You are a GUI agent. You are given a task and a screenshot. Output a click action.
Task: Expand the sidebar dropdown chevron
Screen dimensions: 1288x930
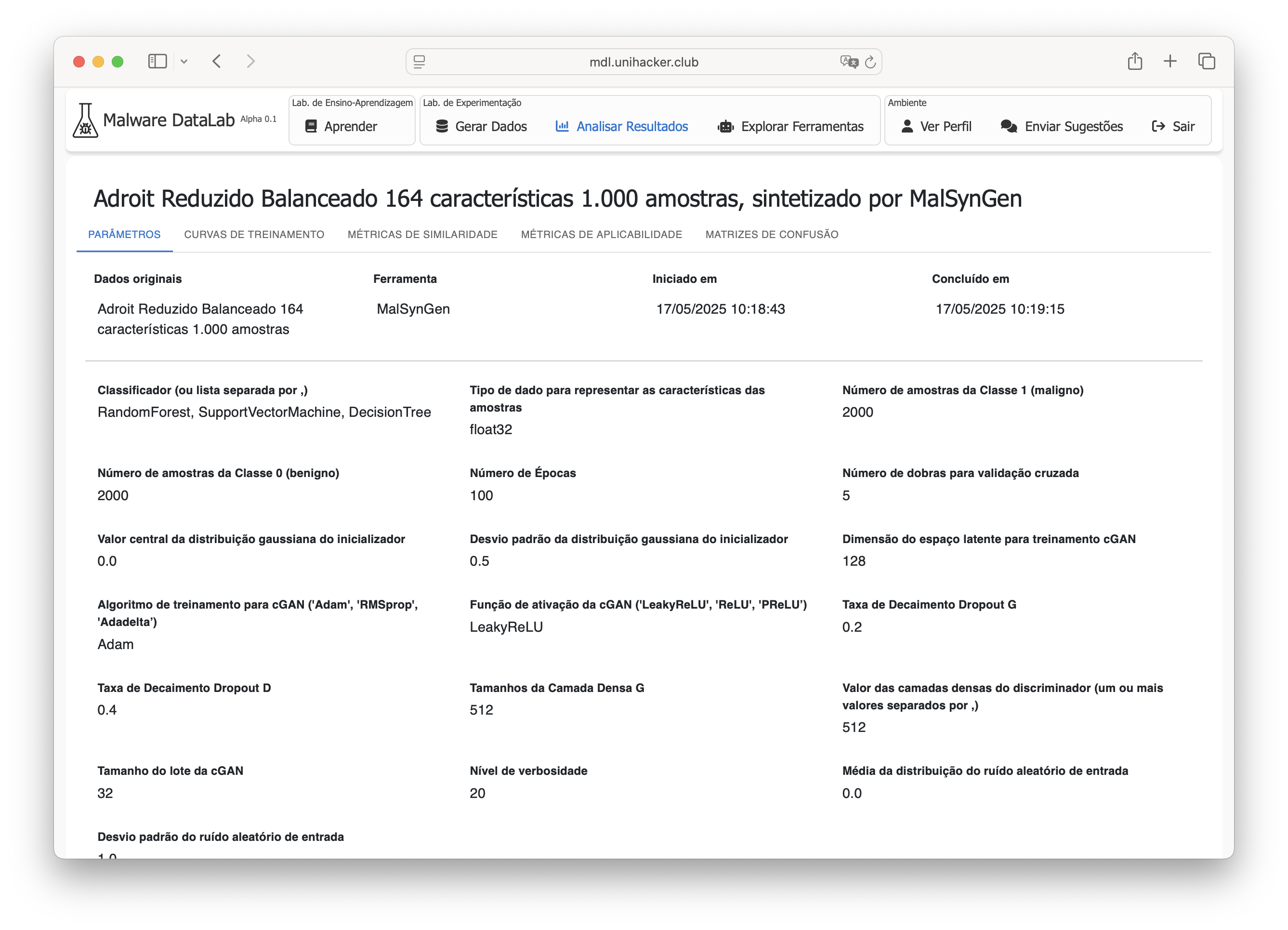[184, 61]
